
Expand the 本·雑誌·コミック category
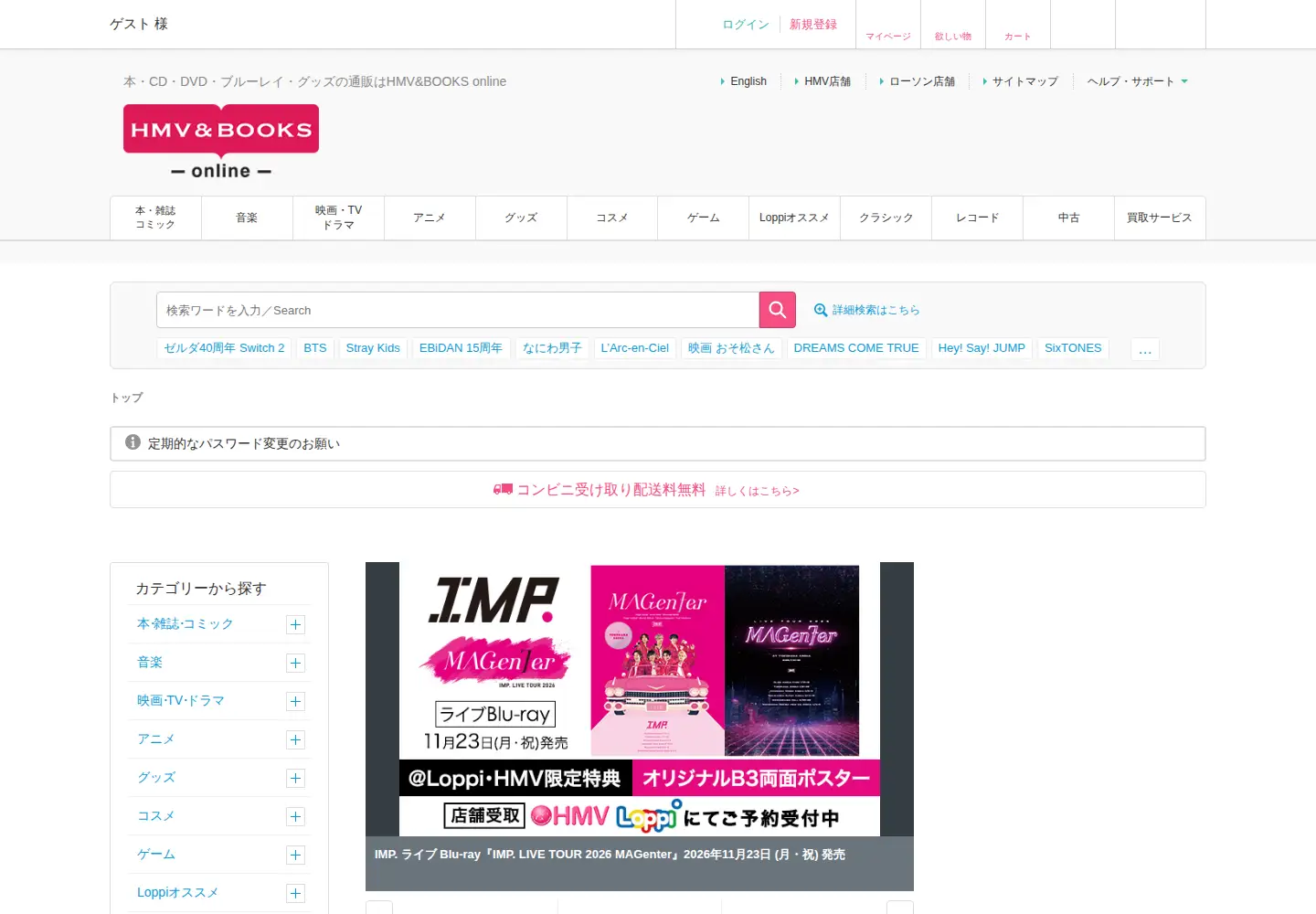click(x=295, y=625)
